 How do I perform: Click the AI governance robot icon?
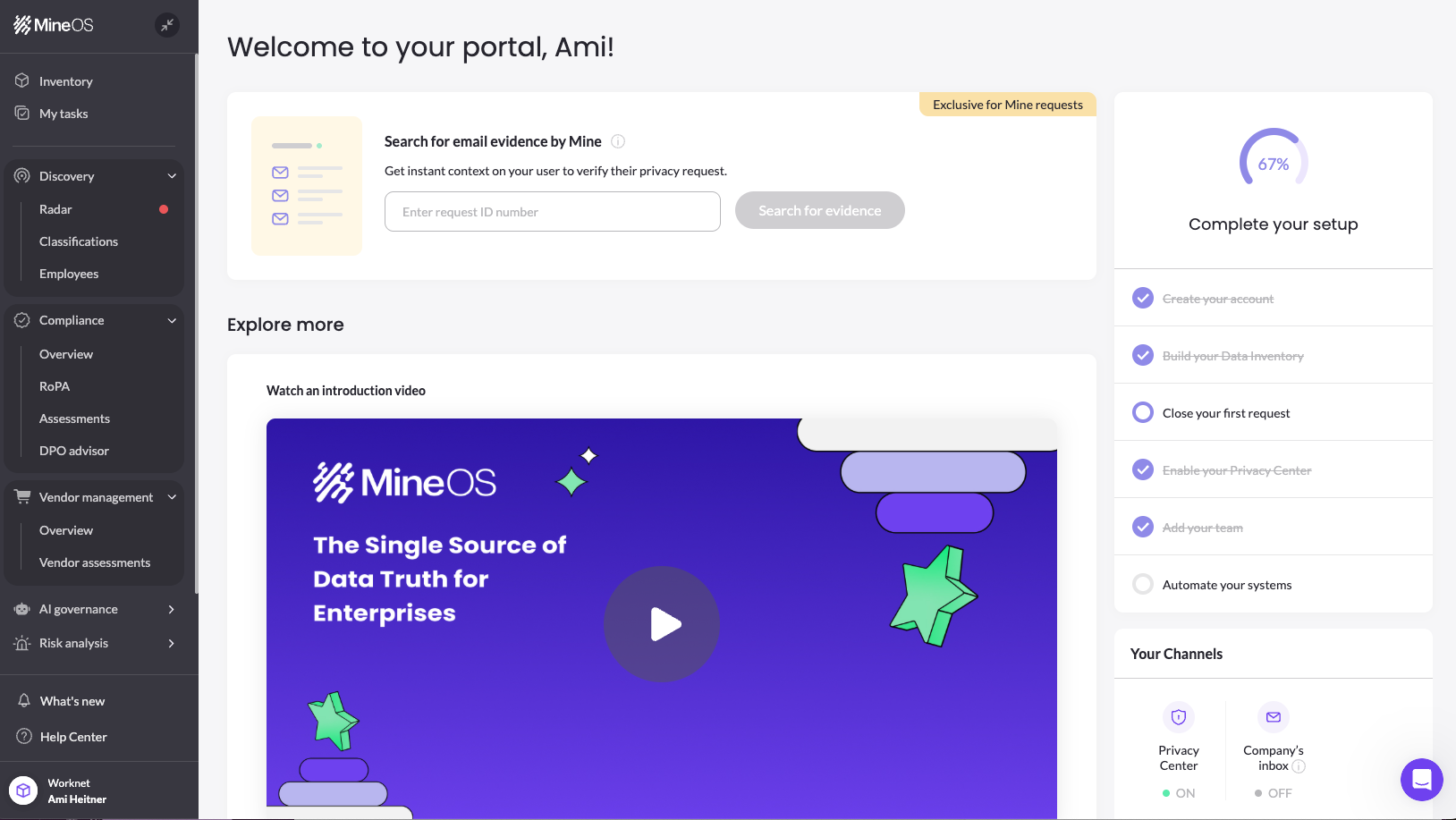click(x=22, y=609)
